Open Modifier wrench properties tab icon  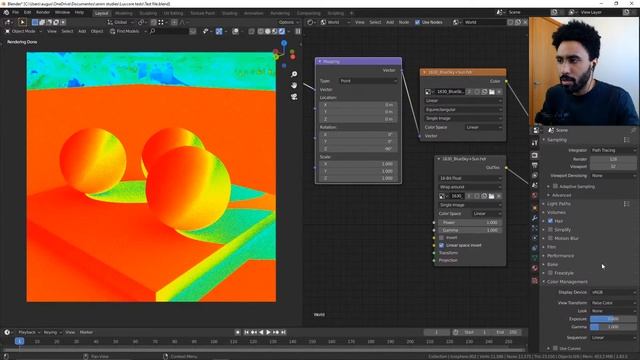tap(535, 218)
